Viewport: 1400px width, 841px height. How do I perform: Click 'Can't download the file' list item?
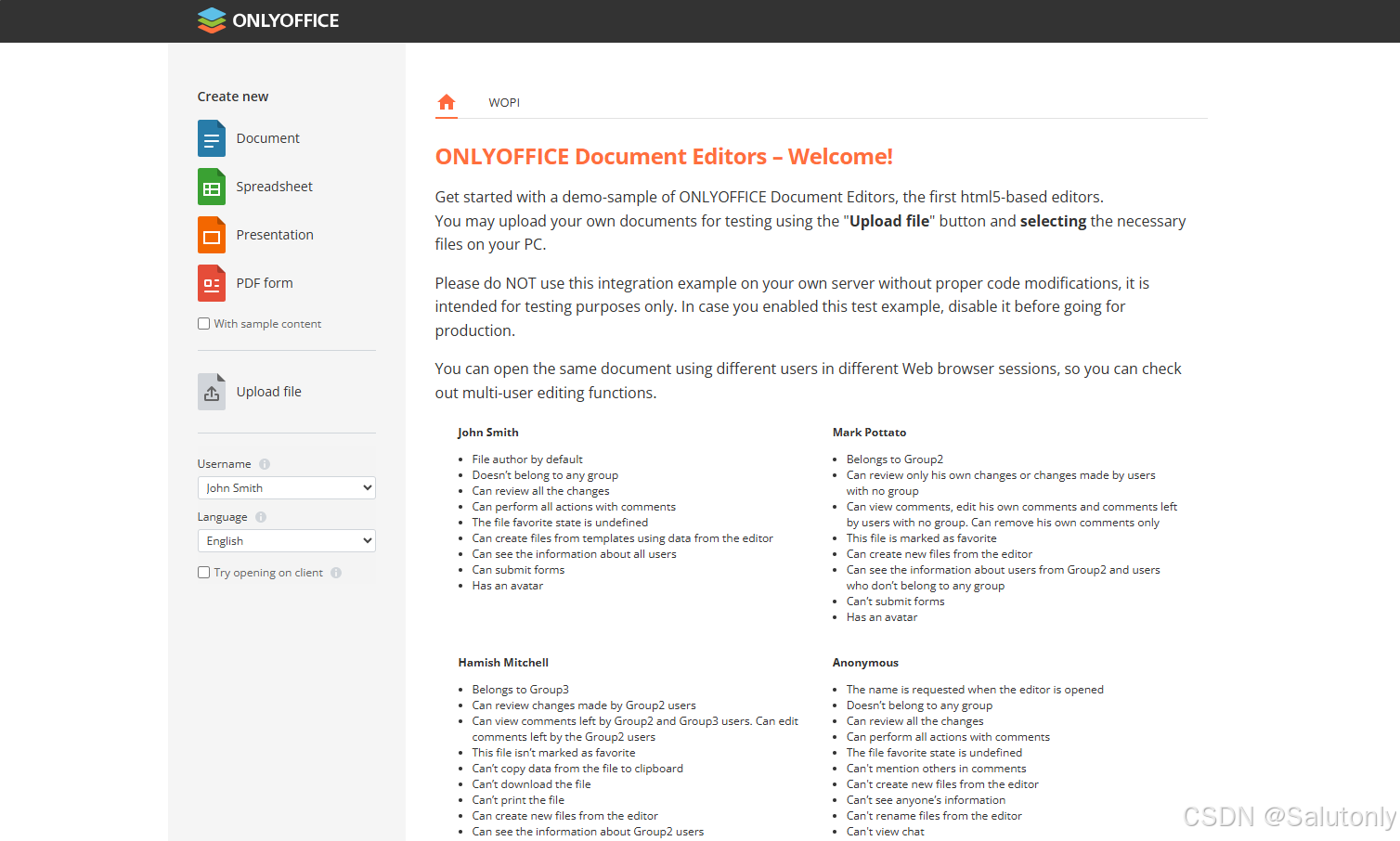point(531,784)
